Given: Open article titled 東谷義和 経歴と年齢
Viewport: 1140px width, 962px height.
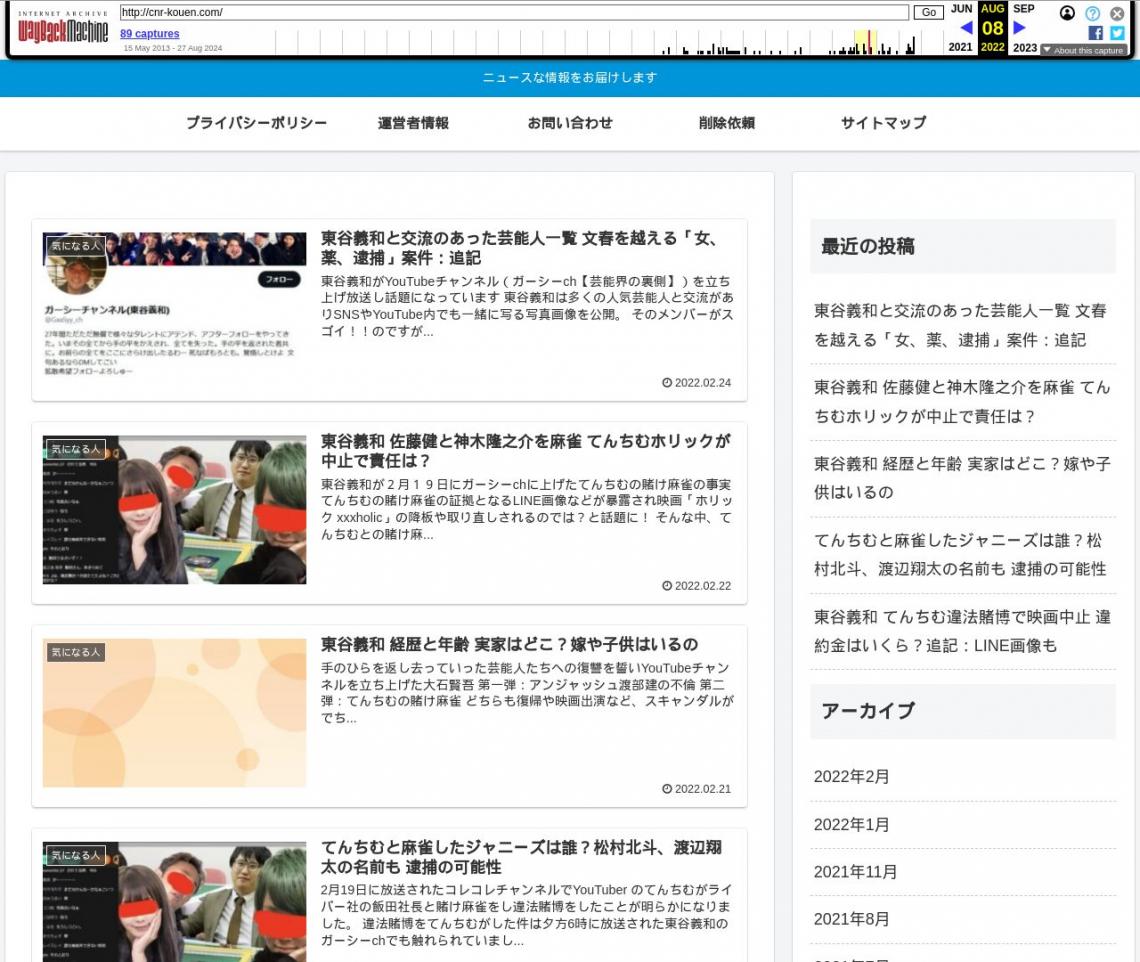Looking at the screenshot, I should coord(509,644).
